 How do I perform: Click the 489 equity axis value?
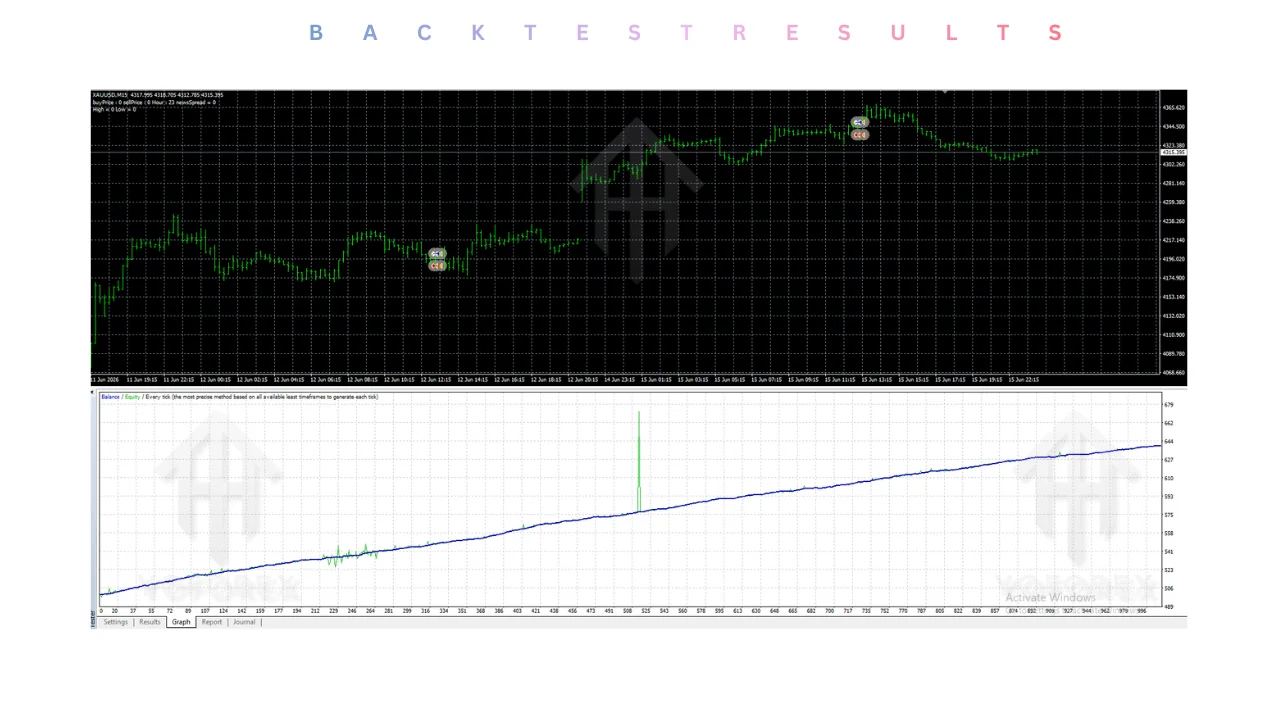(1169, 607)
